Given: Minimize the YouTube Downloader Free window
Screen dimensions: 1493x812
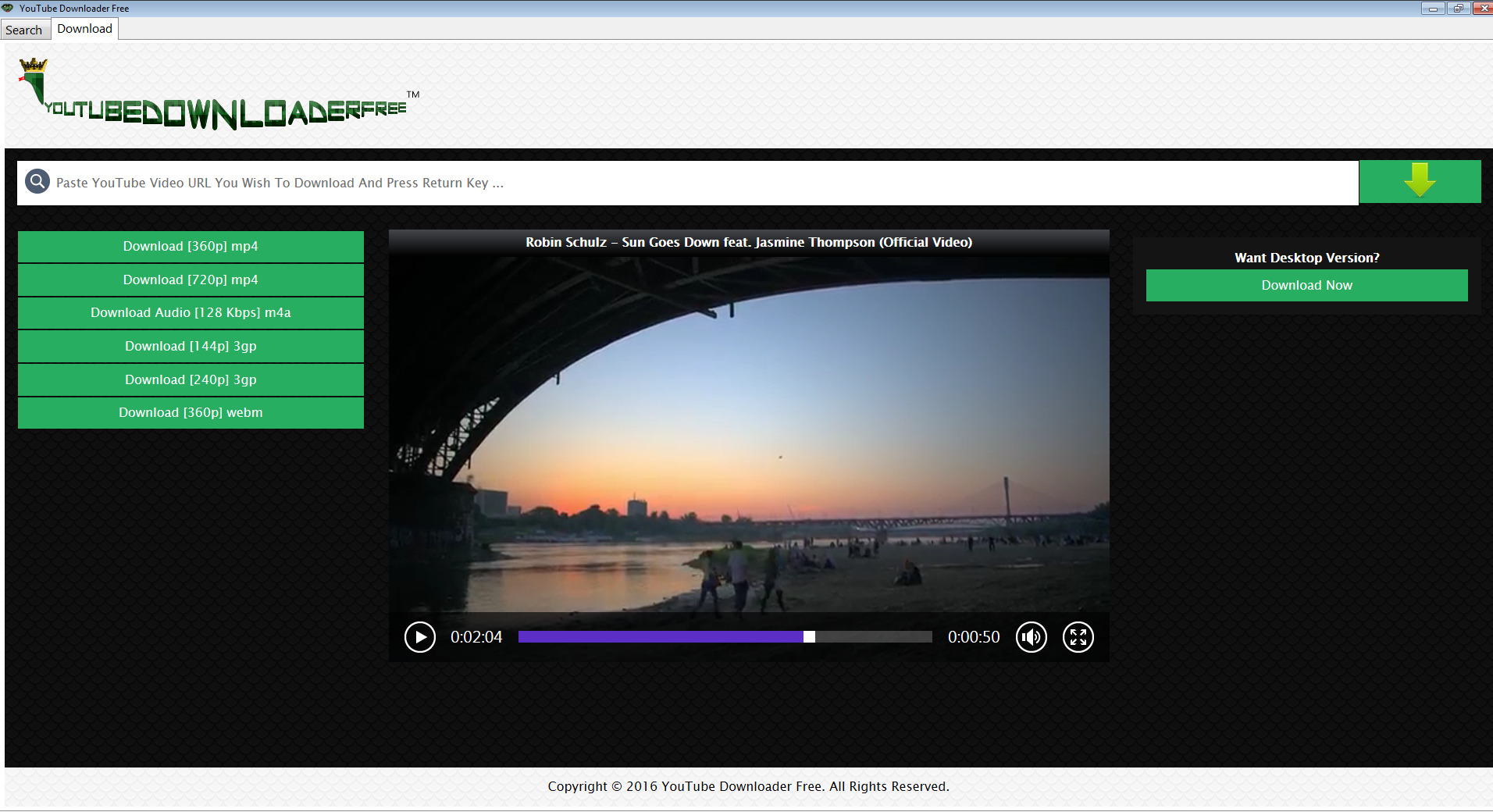Looking at the screenshot, I should [x=1433, y=8].
